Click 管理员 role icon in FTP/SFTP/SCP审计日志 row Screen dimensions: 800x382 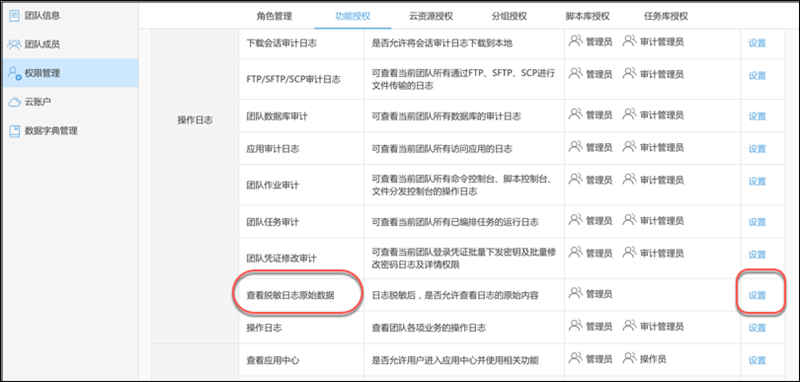click(x=576, y=72)
